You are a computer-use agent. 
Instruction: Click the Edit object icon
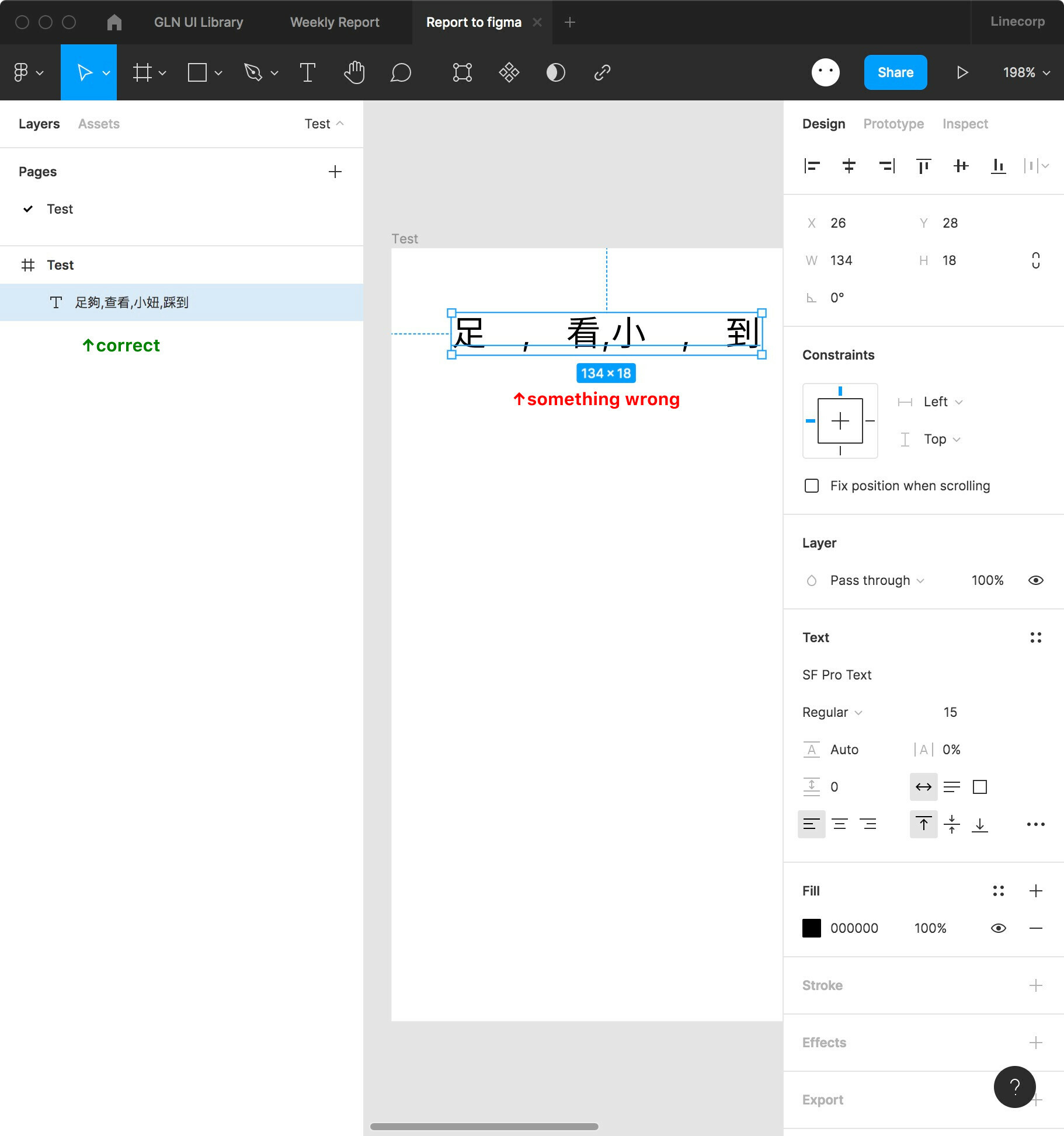pos(462,72)
